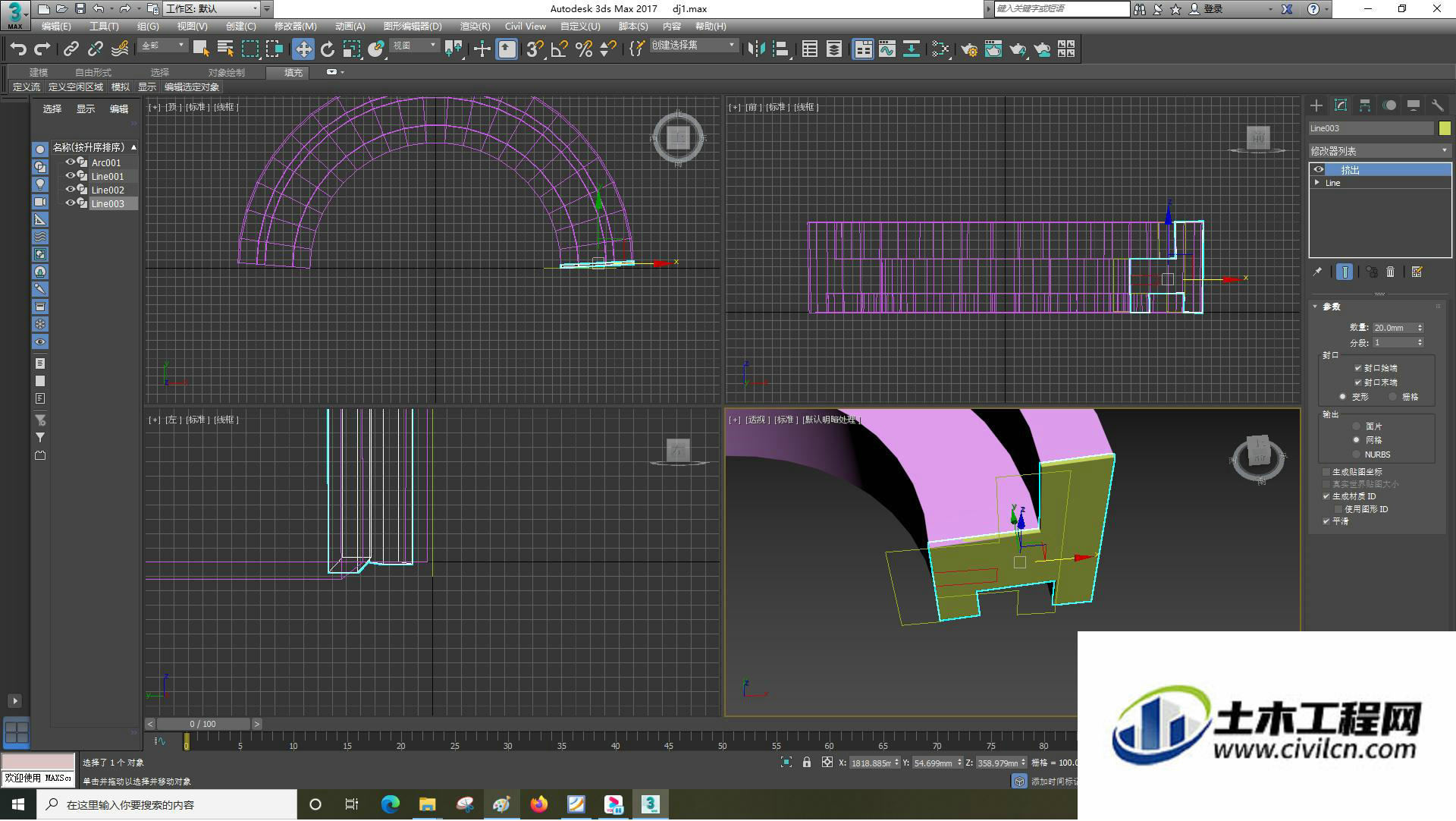Open the Civil View menu

pos(526,27)
